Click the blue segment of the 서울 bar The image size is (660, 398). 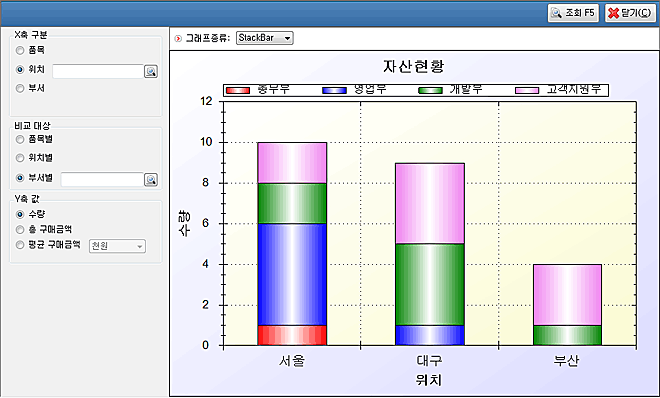tap(292, 274)
